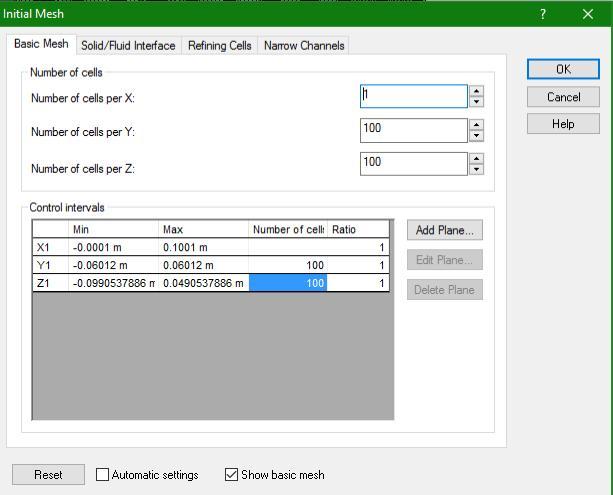
Task: Select the X1 min cell -0.0001 m
Action: pyautogui.click(x=113, y=247)
